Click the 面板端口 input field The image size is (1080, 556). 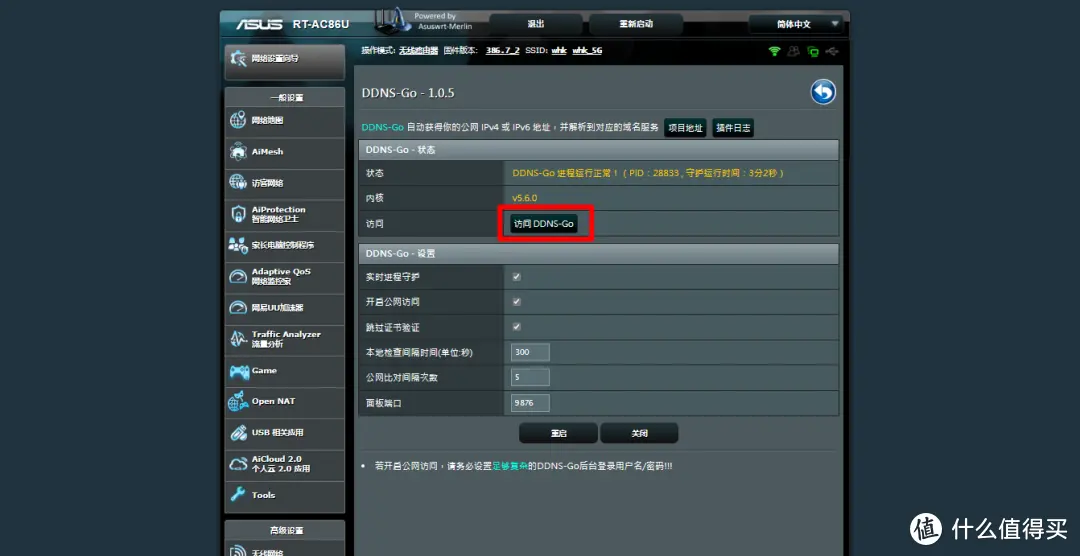530,402
